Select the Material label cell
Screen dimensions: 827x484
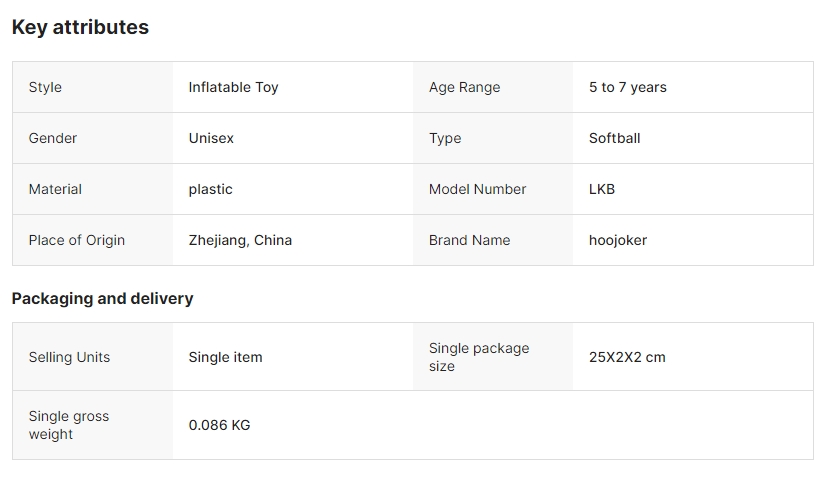point(55,189)
